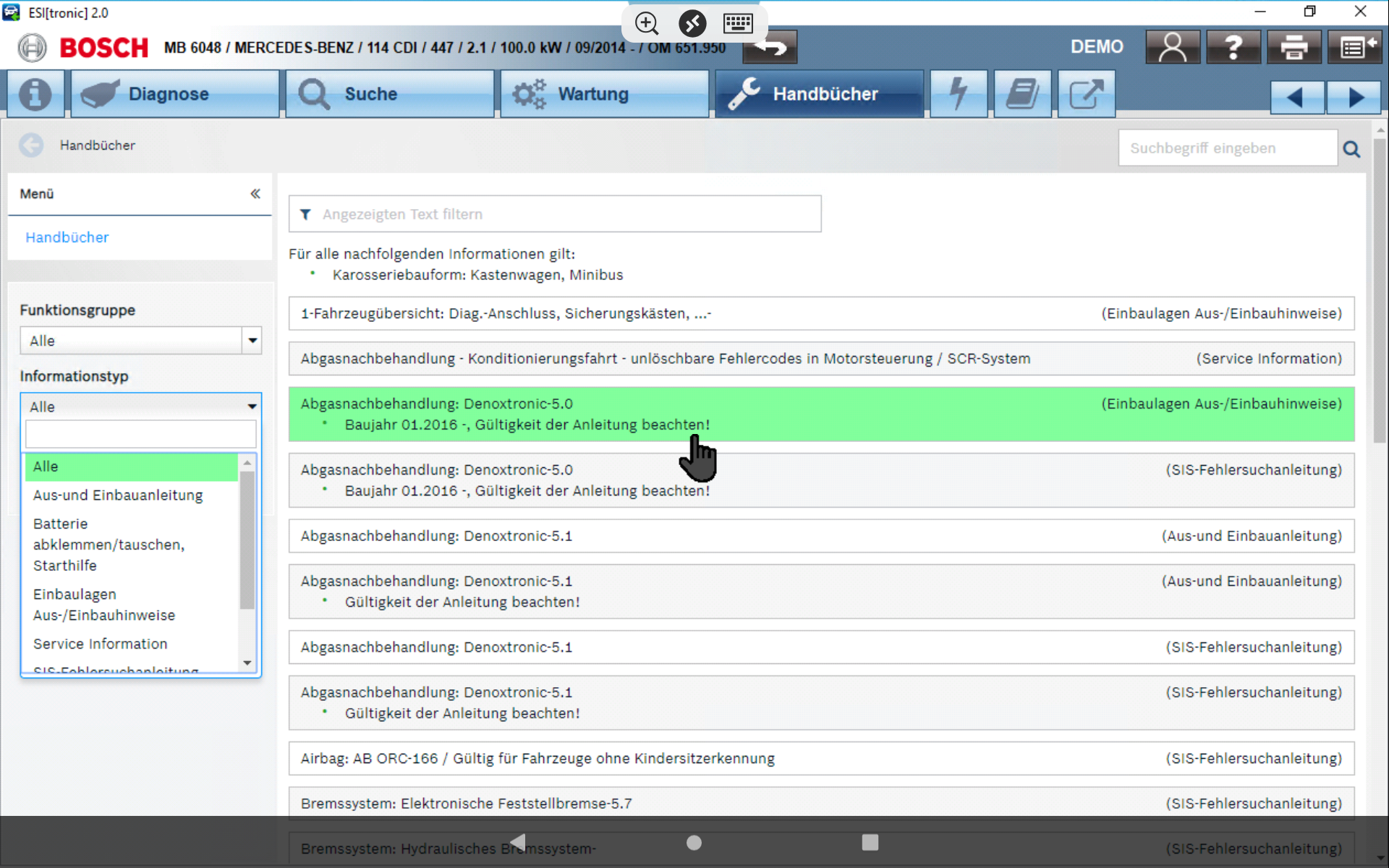1389x868 pixels.
Task: Open Airbag: AB ORC-166 entry
Action: (x=821, y=759)
